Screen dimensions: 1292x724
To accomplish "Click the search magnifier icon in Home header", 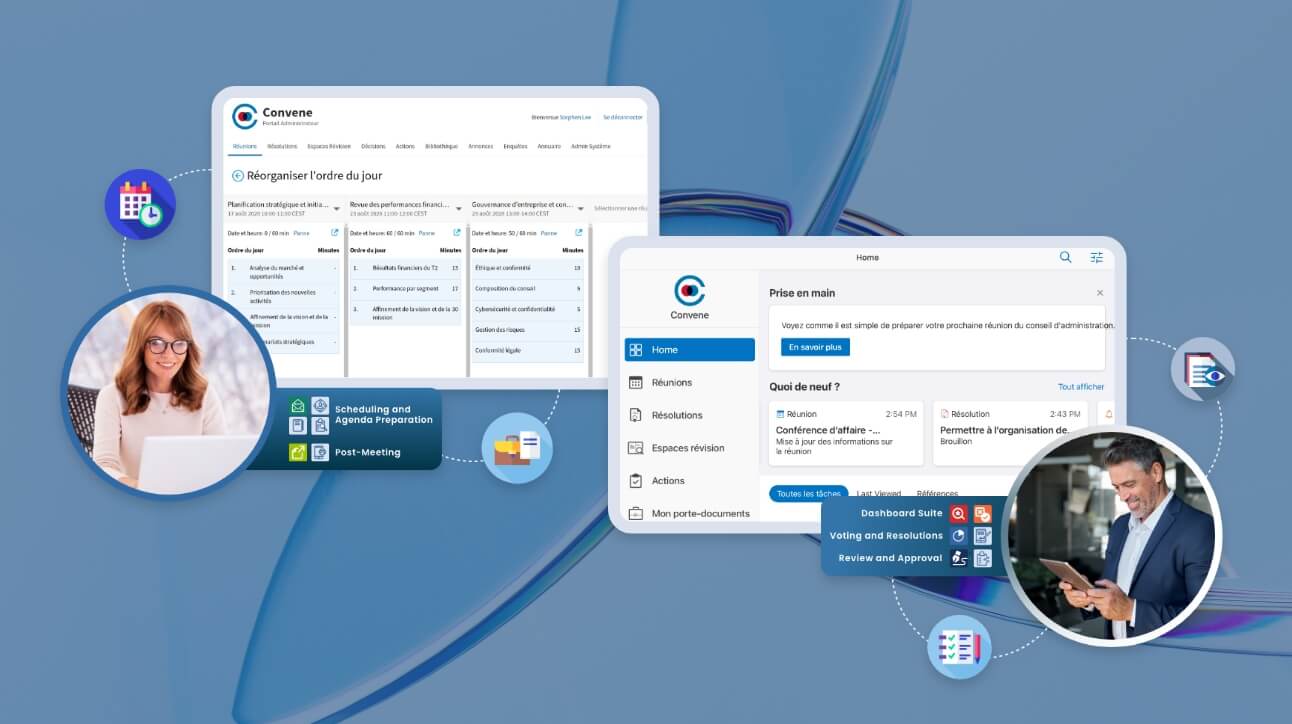I will click(x=1065, y=257).
